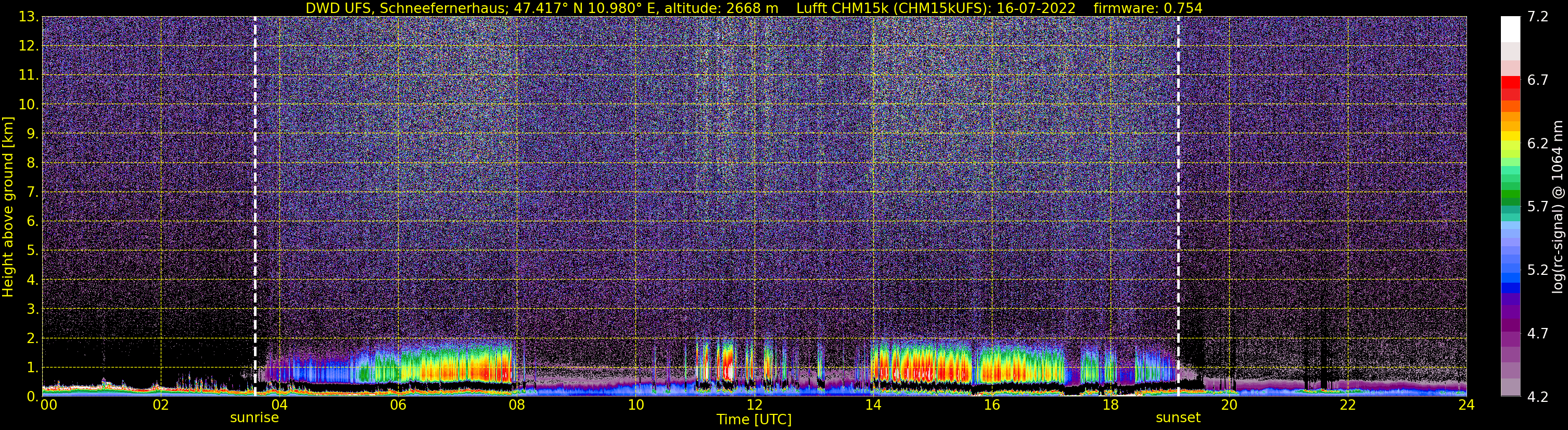Click the height axis tick '1.'
The width and height of the screenshot is (1568, 430).
pos(32,368)
